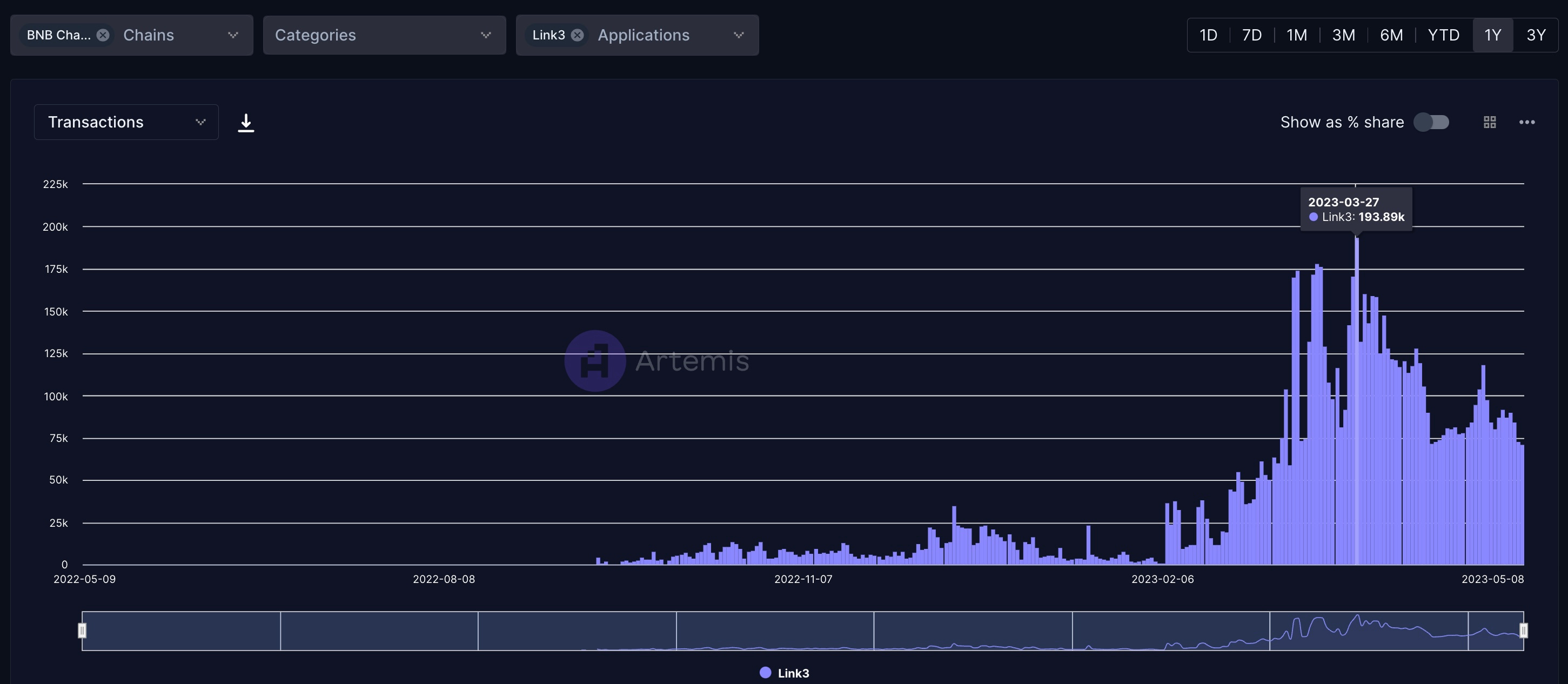Click the highlighted 2023-03-27 peak bar

[1357, 401]
